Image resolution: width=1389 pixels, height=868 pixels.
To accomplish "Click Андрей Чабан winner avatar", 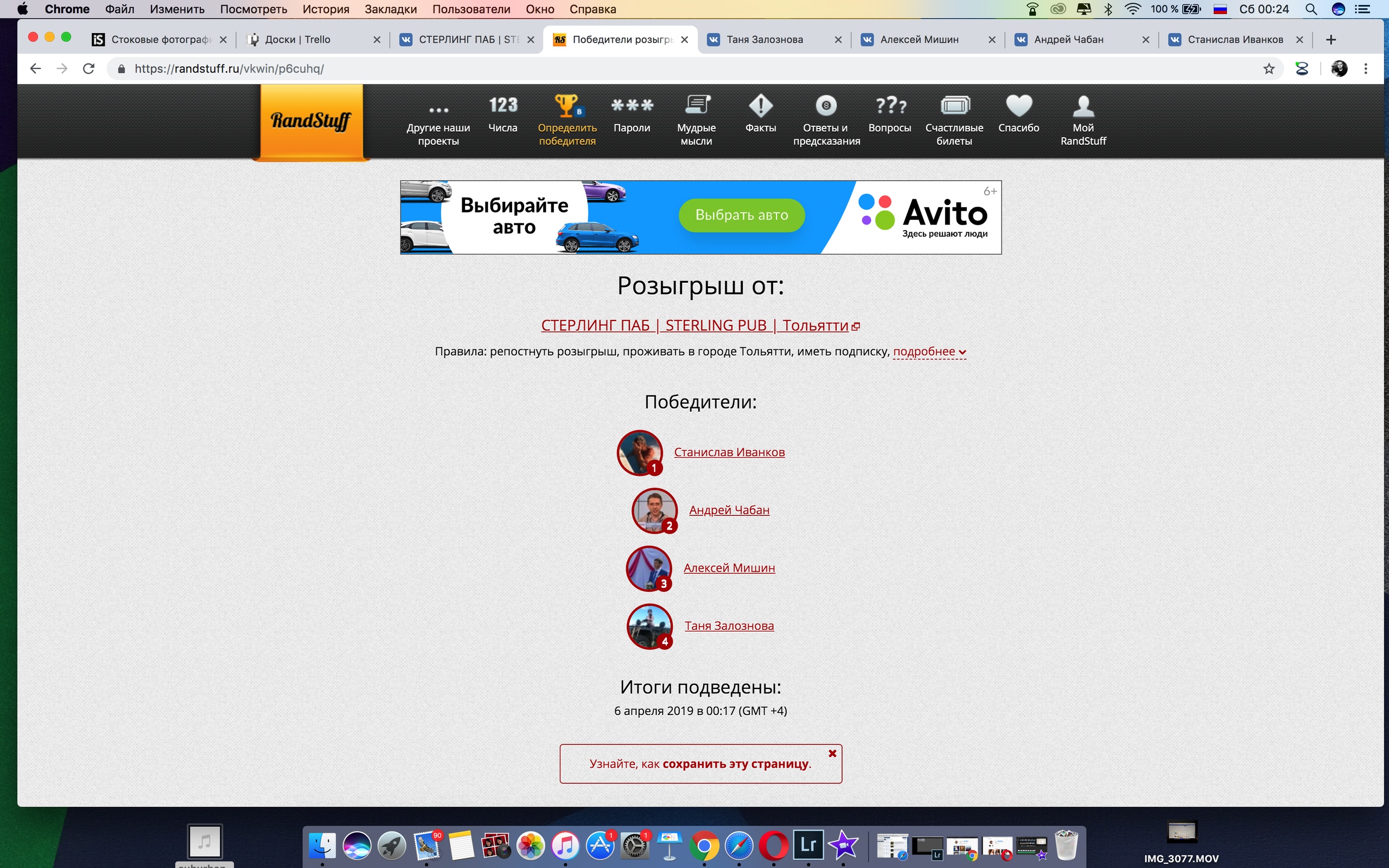I will click(x=654, y=510).
